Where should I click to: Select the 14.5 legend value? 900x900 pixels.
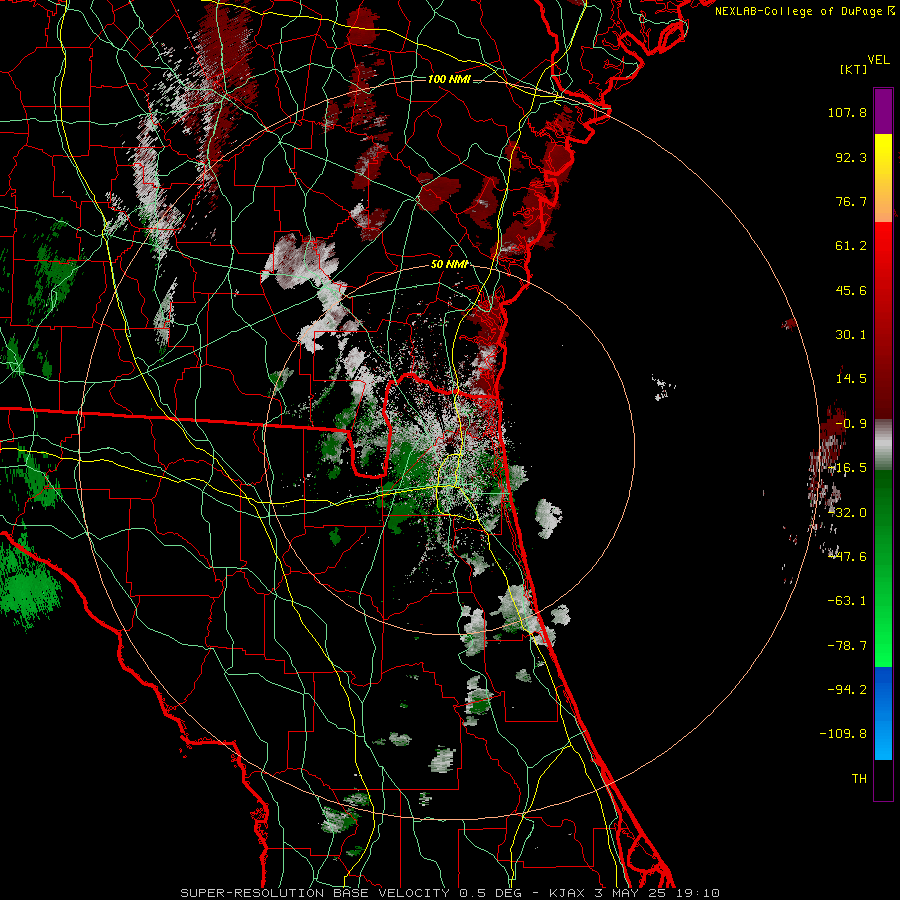(x=851, y=379)
